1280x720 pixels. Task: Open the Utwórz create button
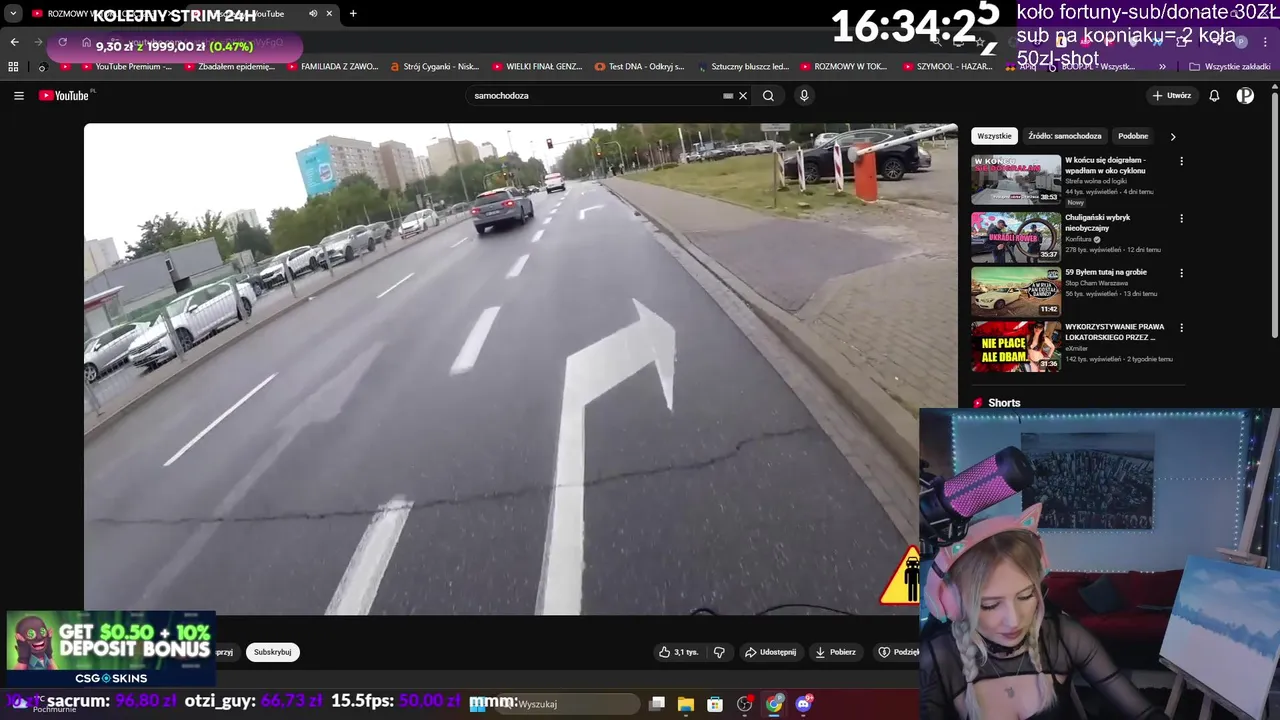[1172, 96]
